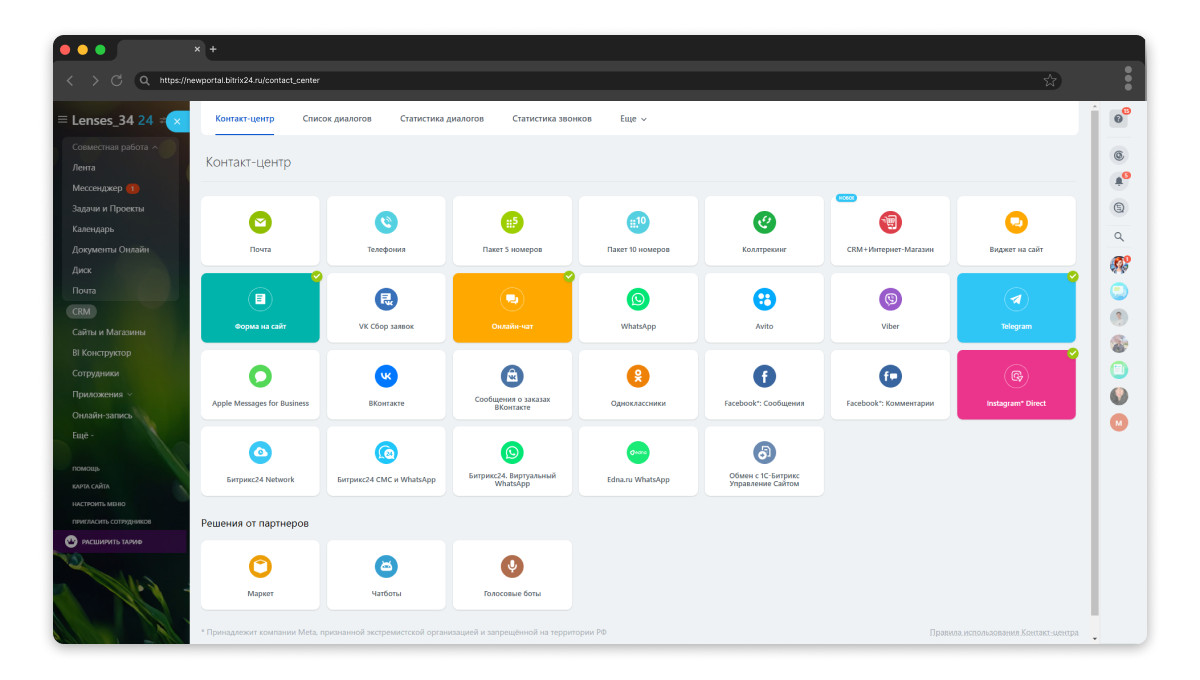Collapse the Совместная работа section
This screenshot has width=1200, height=680.
point(115,147)
